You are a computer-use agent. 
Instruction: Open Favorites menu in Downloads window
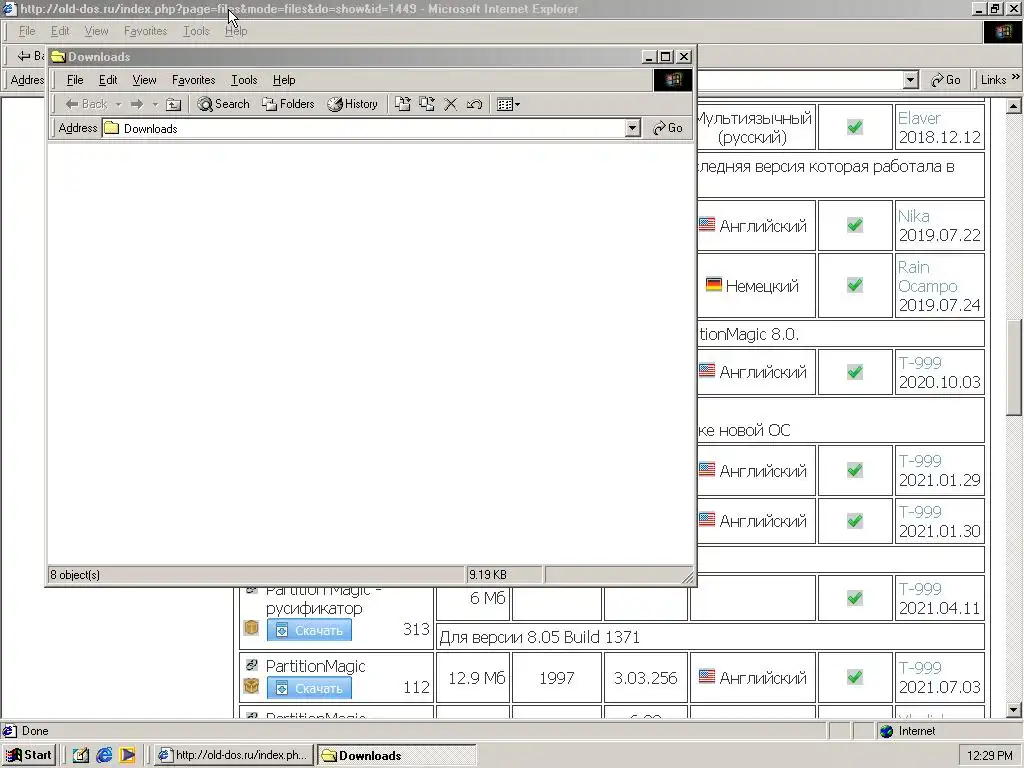point(193,80)
